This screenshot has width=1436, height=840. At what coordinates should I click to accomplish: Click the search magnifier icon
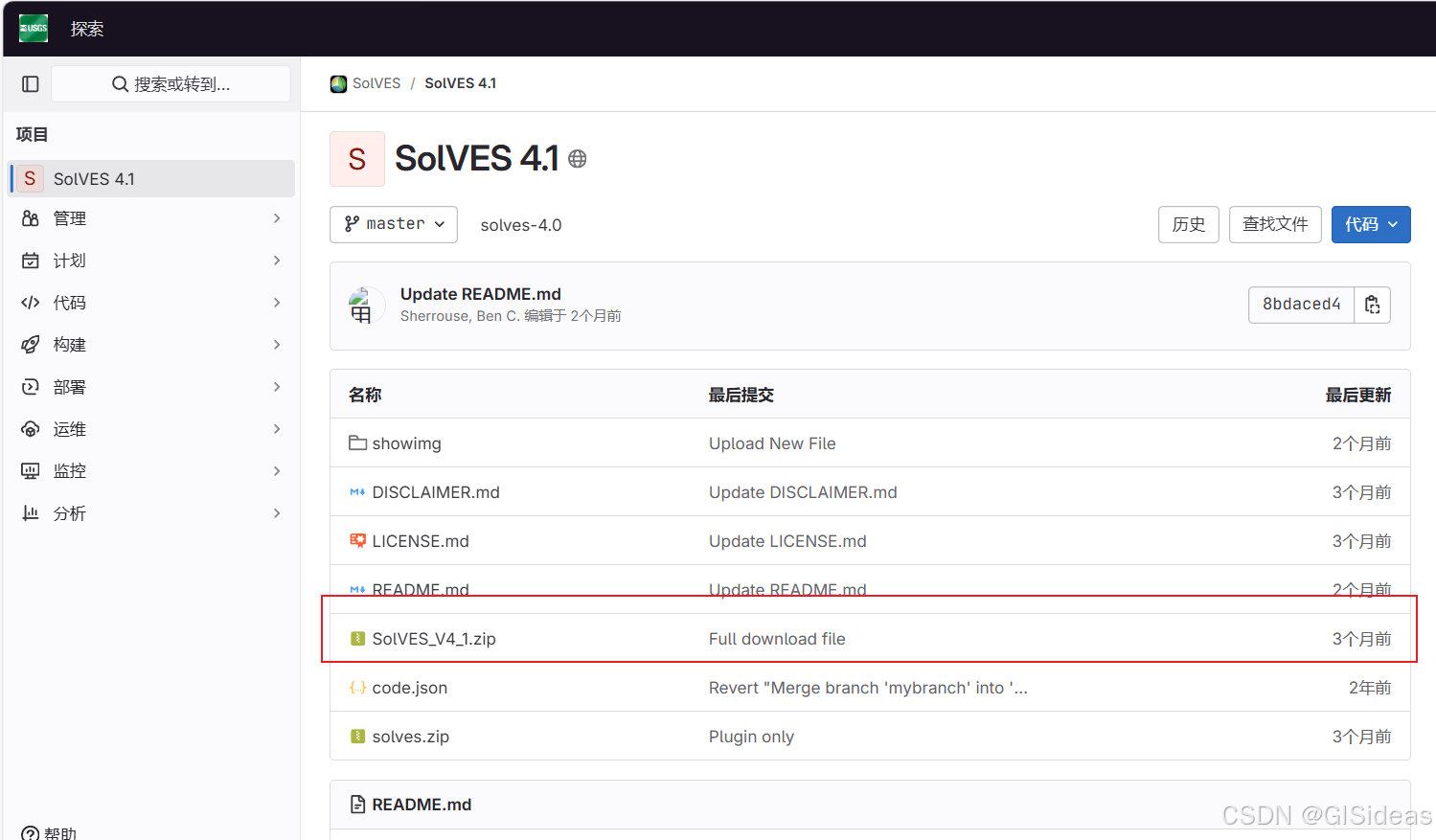tap(121, 84)
